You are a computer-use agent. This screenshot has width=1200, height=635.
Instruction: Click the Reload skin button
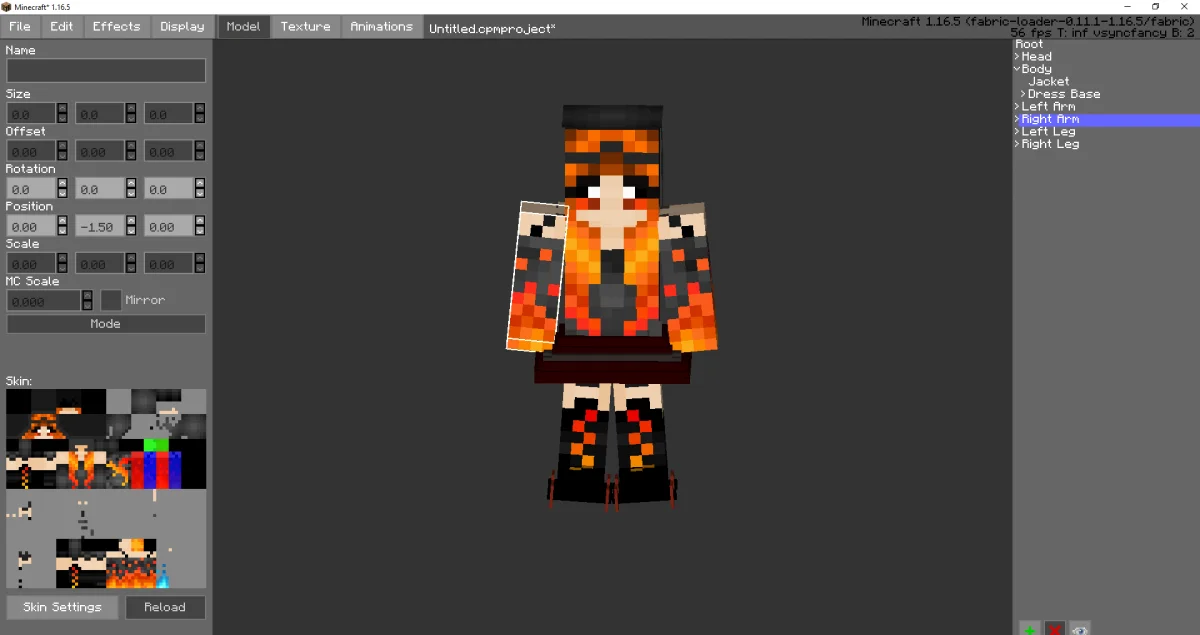[x=165, y=607]
